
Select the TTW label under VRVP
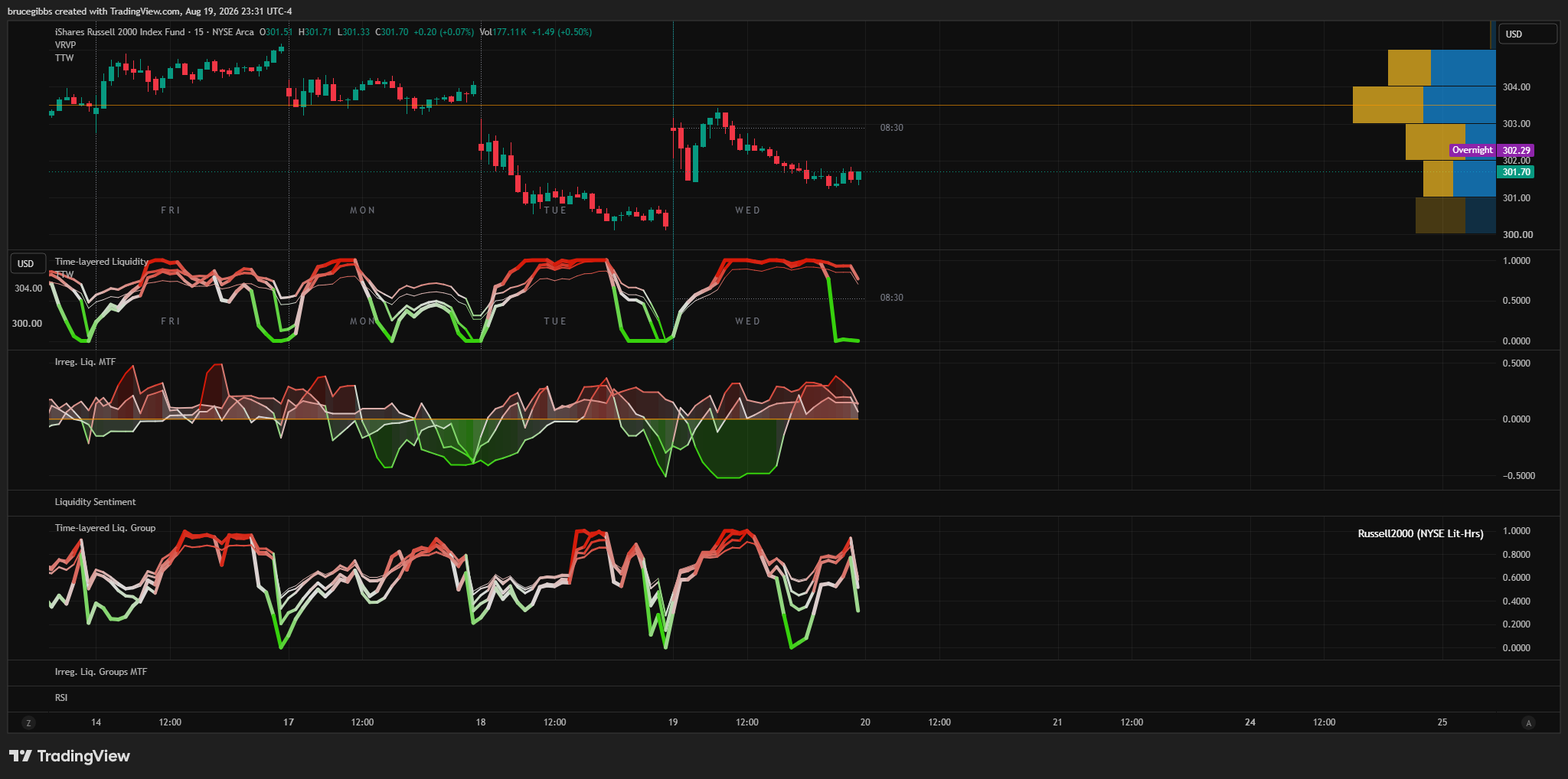(64, 58)
